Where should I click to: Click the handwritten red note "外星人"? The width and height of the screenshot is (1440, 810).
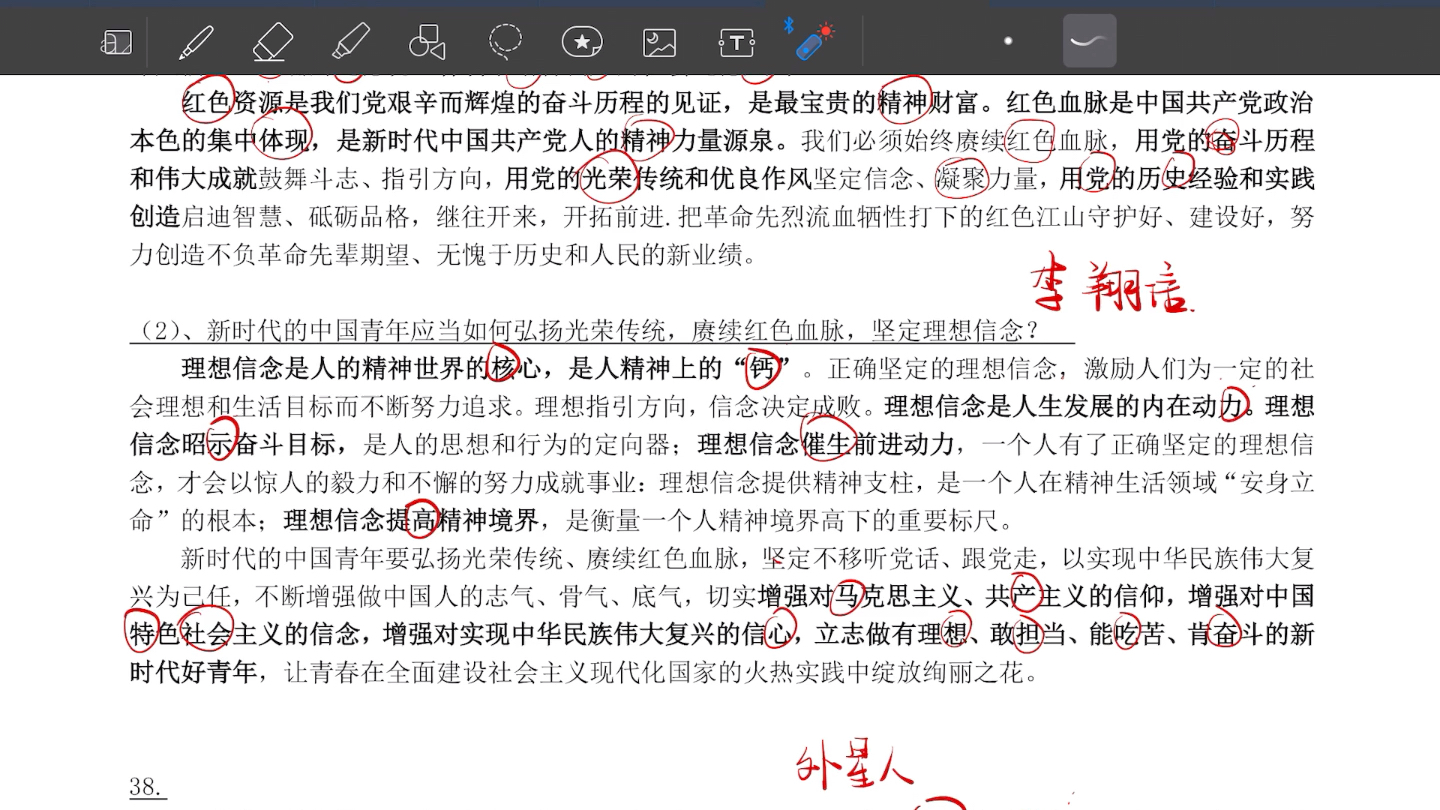(853, 767)
